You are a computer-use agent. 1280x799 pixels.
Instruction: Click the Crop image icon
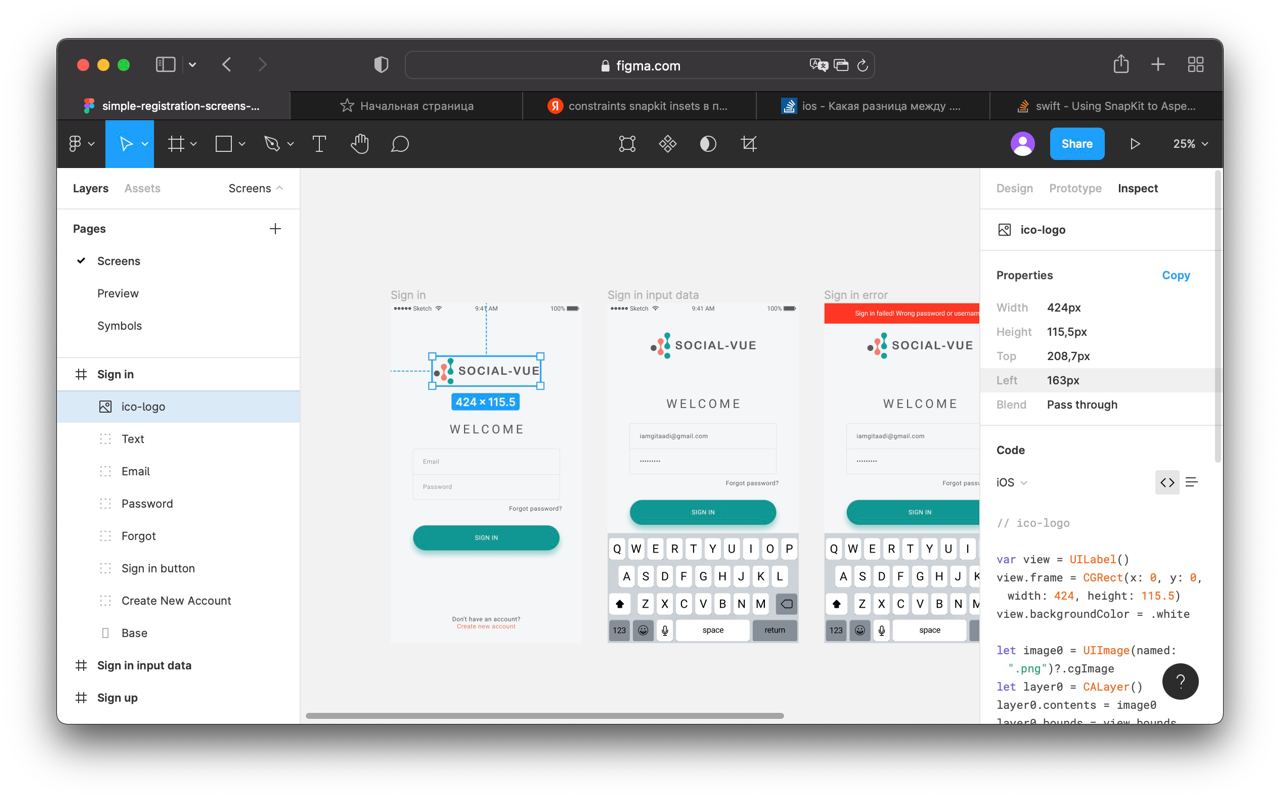pos(749,144)
